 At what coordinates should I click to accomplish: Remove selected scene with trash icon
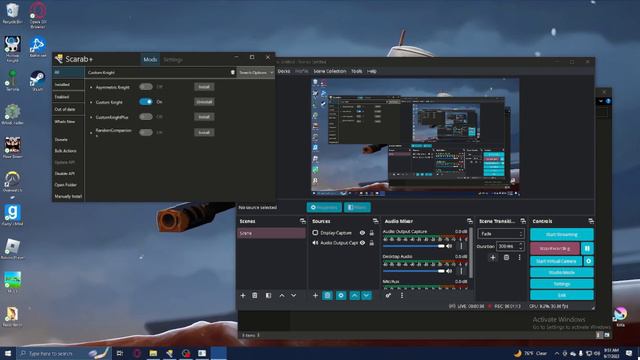tap(255, 296)
